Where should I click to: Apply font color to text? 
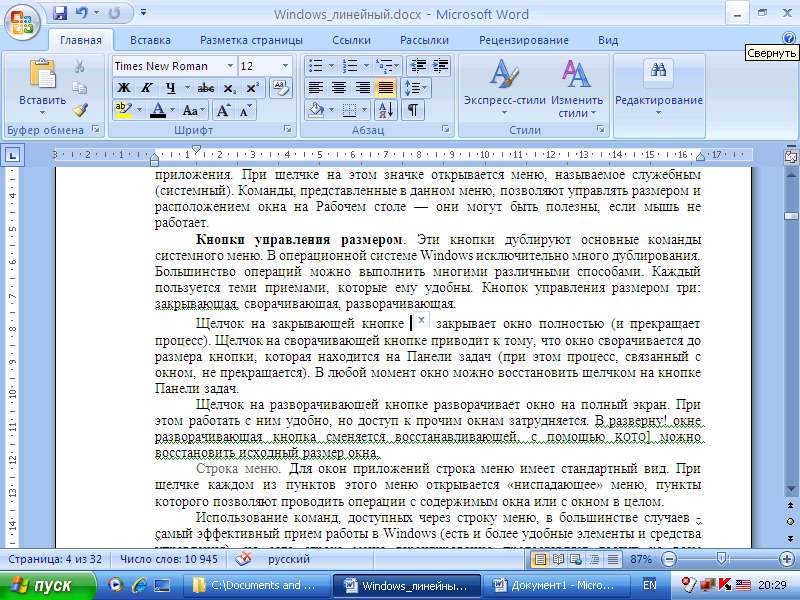(x=158, y=110)
